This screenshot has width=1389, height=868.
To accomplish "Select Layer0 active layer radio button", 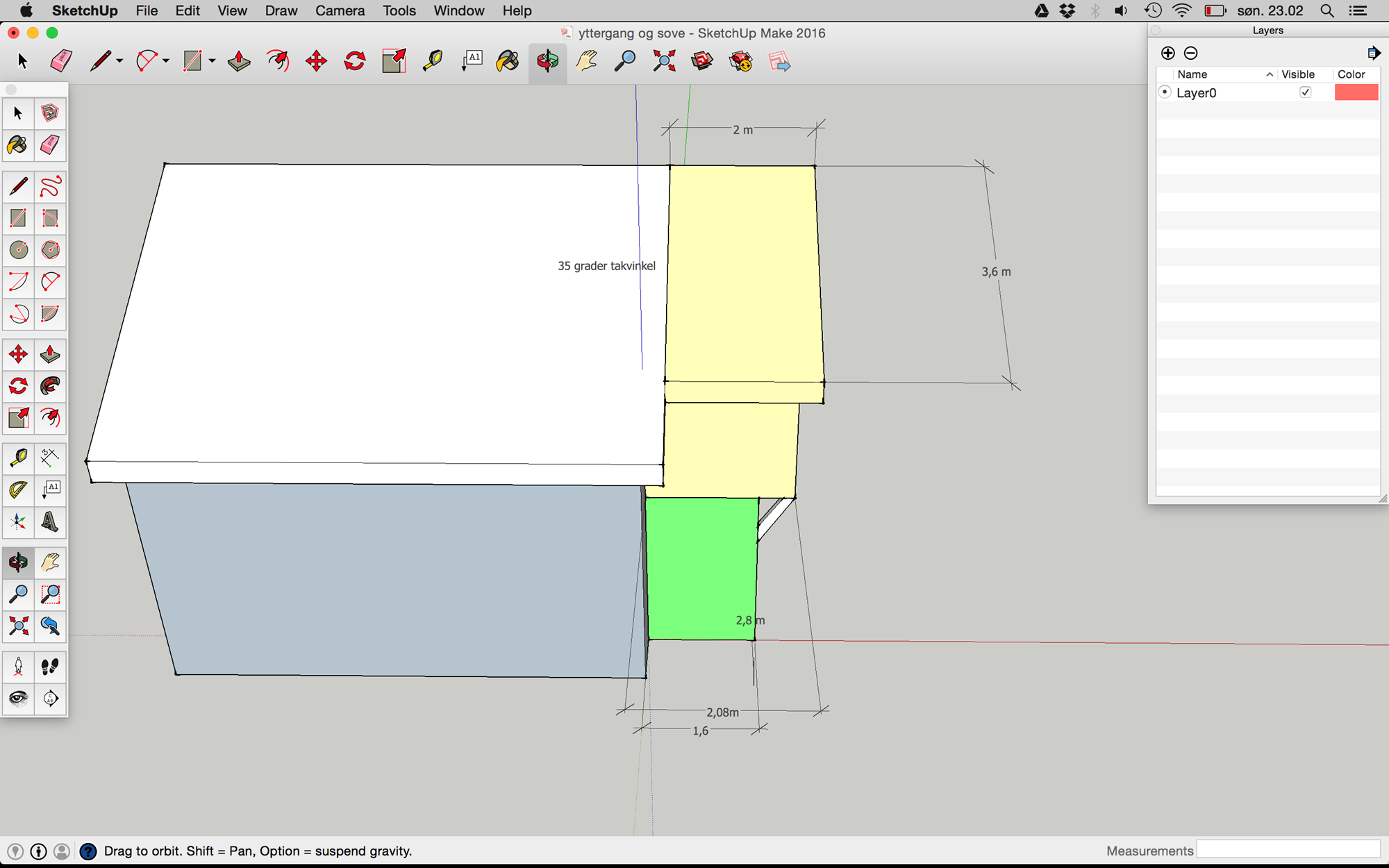I will pos(1165,92).
